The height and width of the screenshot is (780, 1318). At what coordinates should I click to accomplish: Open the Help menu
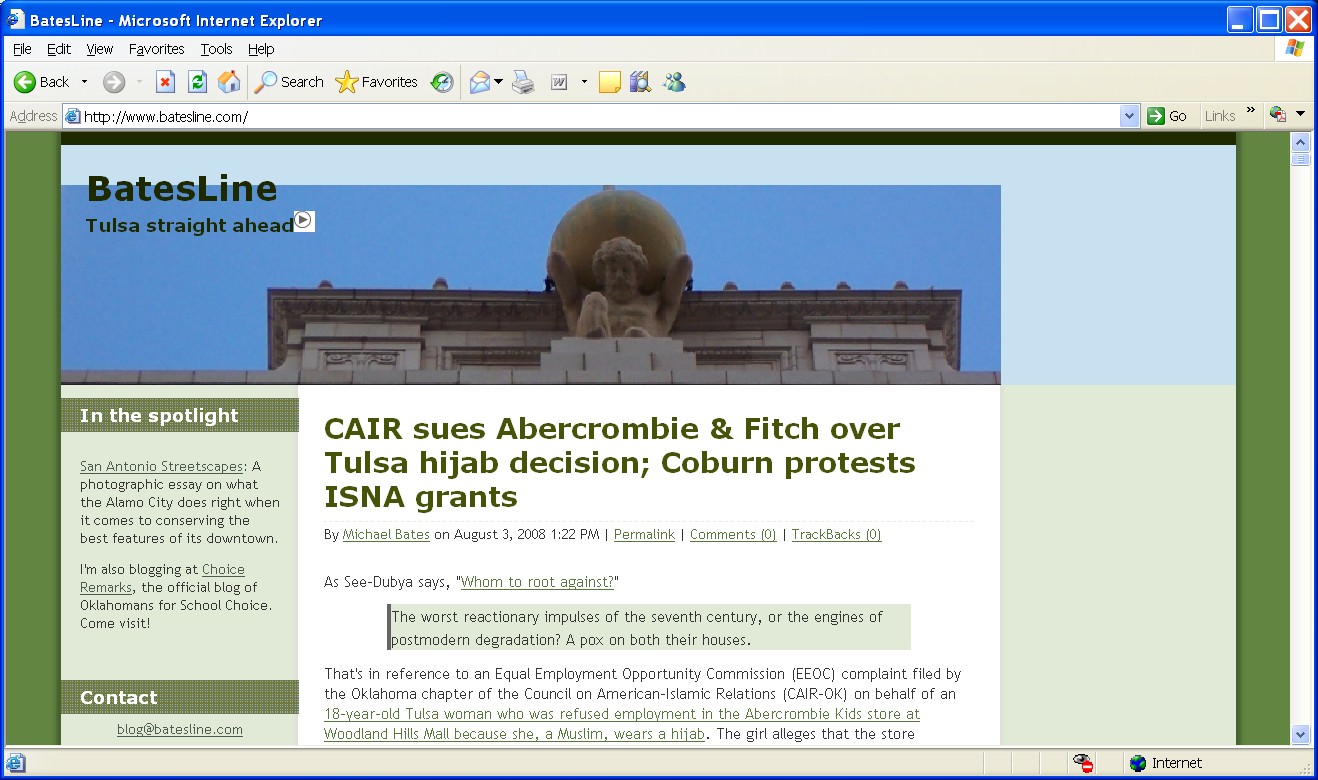point(261,49)
